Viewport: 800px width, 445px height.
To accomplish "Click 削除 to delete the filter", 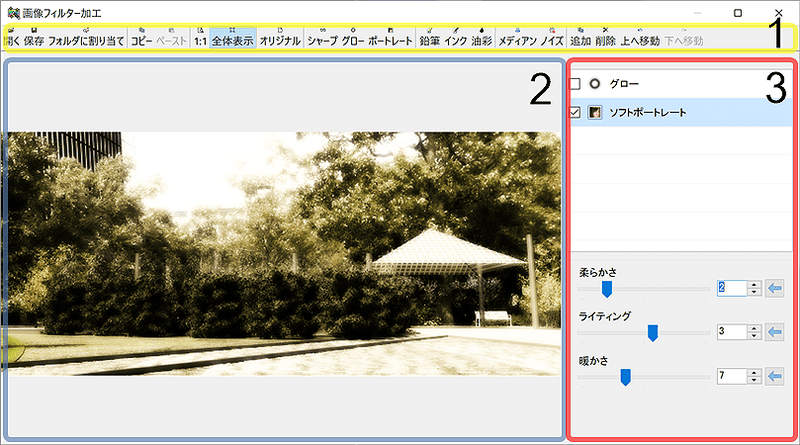I will tap(606, 38).
